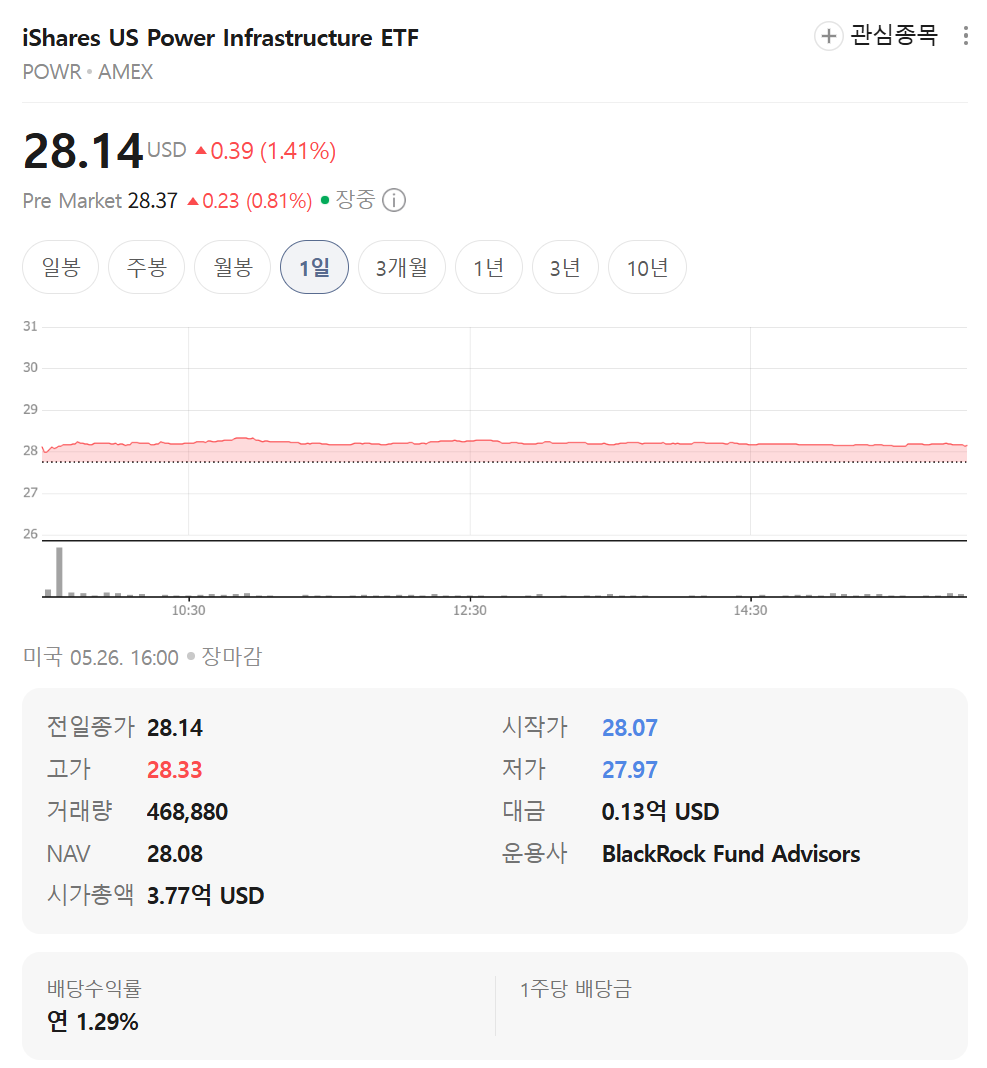Click the 14:30 time axis label

pyautogui.click(x=751, y=610)
